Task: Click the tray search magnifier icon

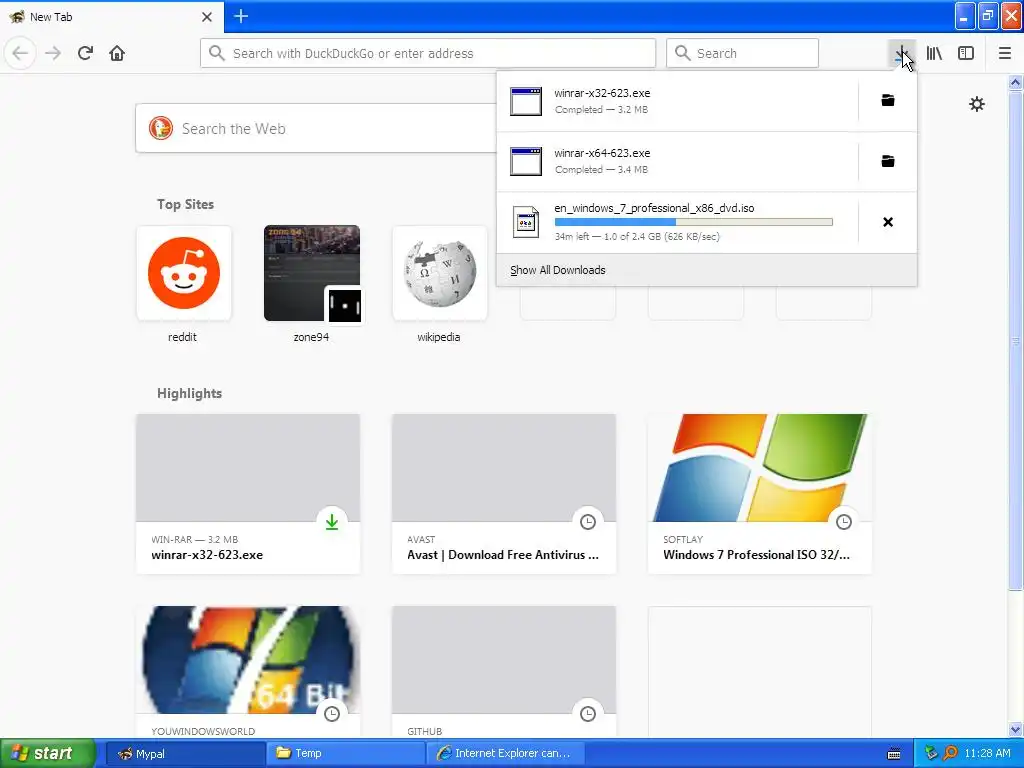Action: [950, 753]
